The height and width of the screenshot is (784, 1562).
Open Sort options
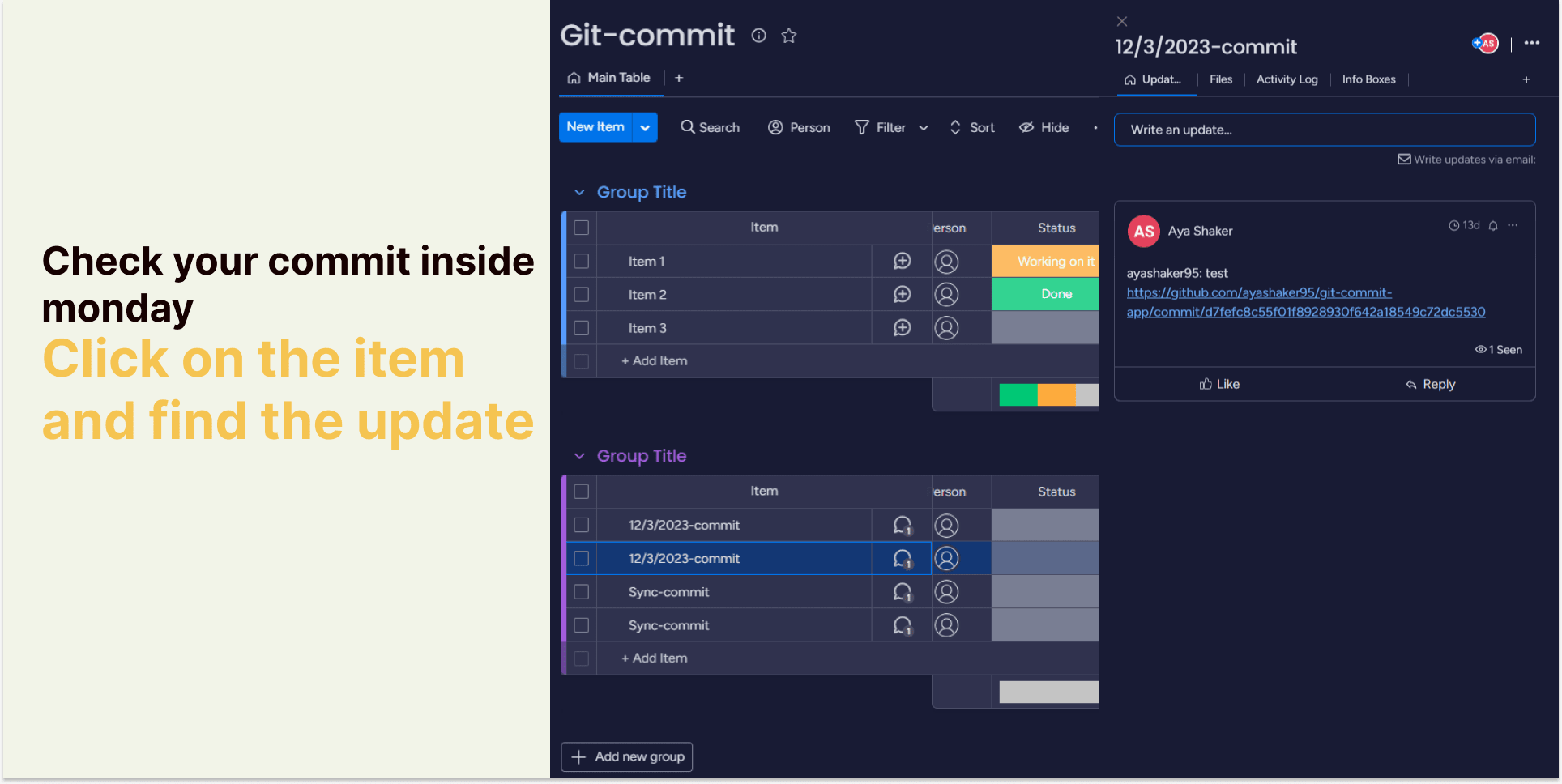[972, 127]
